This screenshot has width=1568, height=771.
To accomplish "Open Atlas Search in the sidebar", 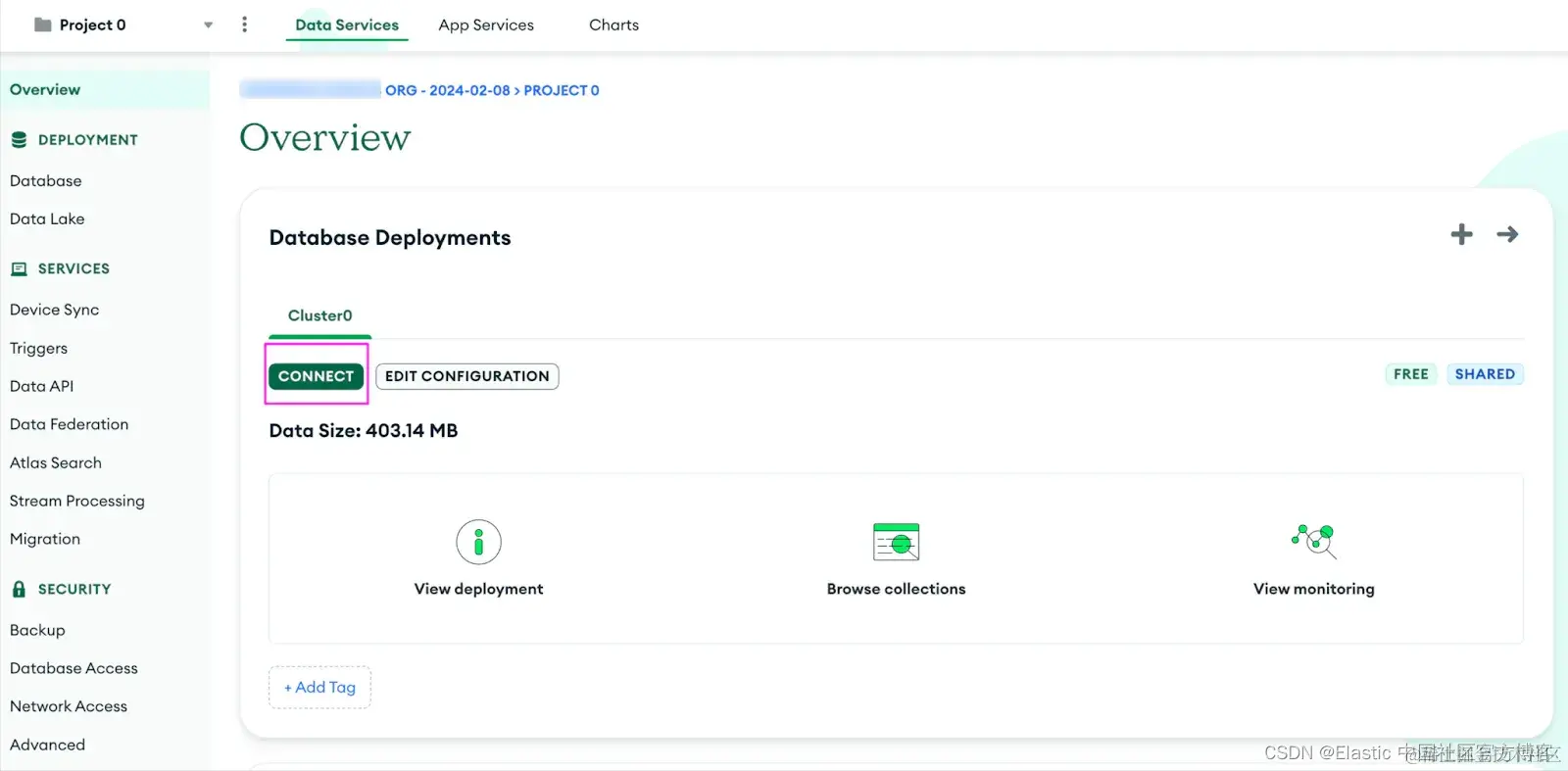I will [56, 462].
